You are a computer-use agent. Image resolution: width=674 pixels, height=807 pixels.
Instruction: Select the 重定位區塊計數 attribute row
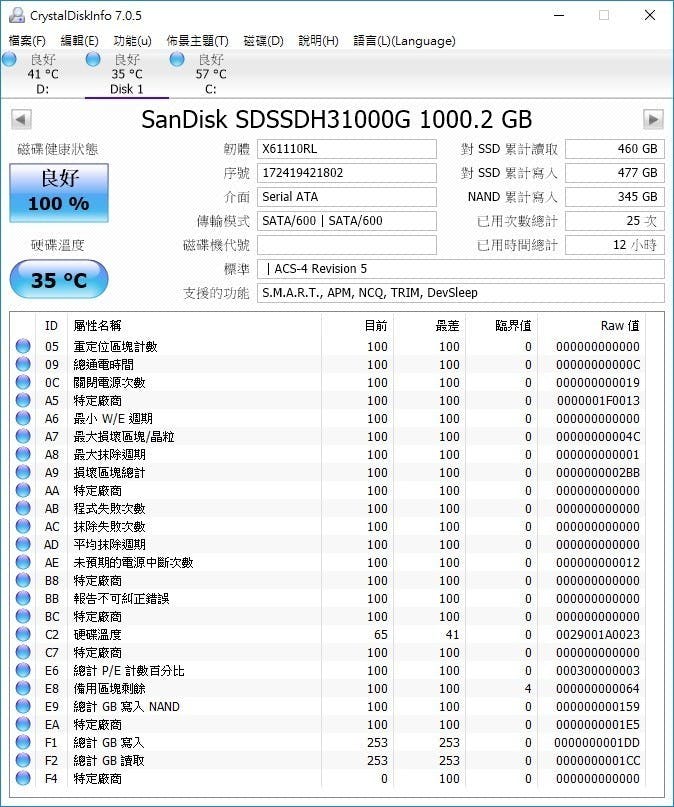tap(329, 346)
